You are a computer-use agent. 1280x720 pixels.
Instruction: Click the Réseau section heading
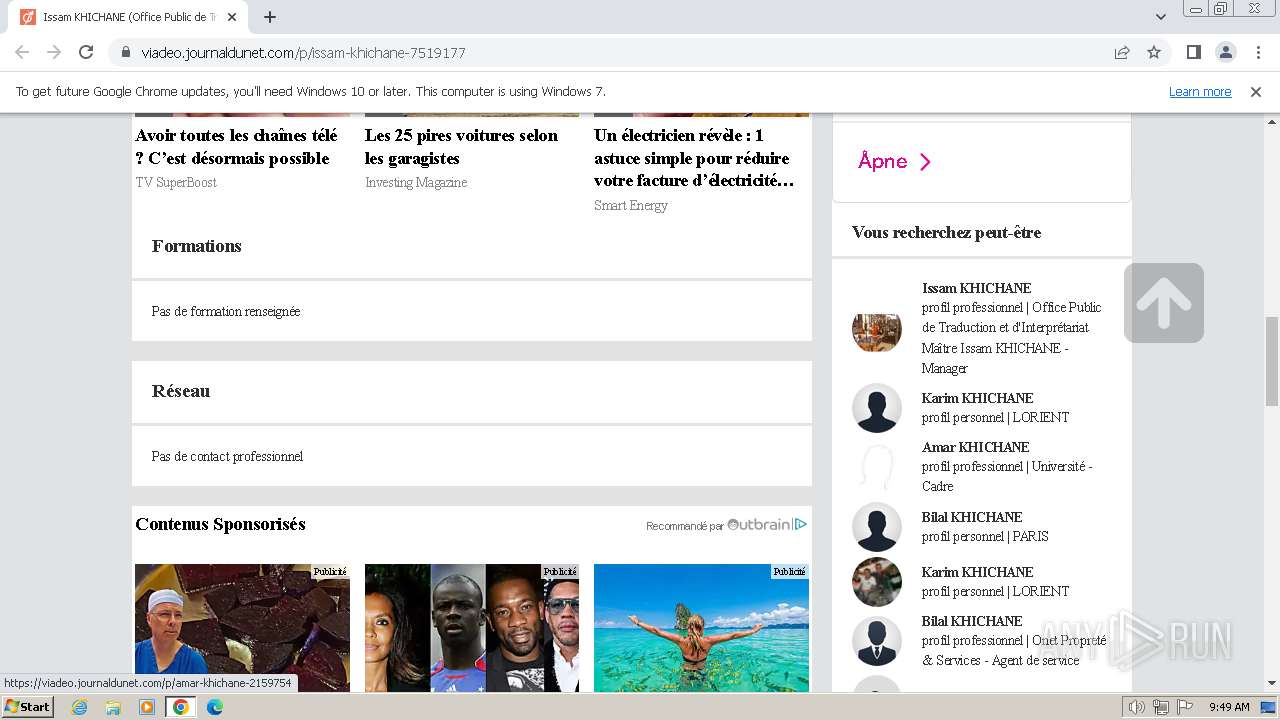point(181,391)
